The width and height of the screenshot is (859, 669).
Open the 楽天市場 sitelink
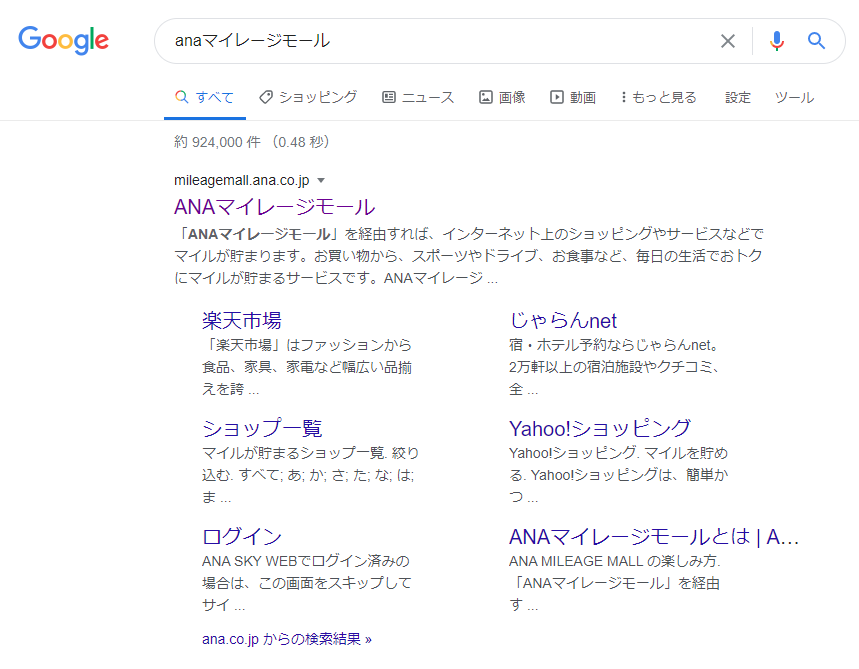(x=241, y=320)
